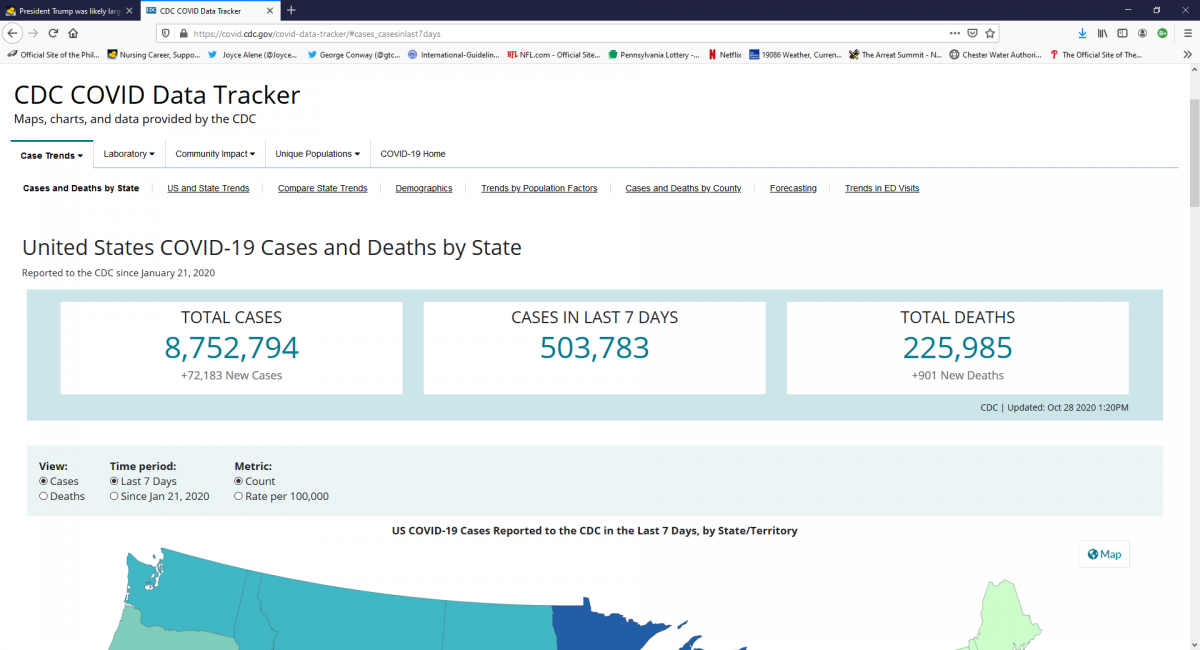Open Joyce Alene Twitter bookmark
Viewport: 1200px width, 650px height.
253,55
